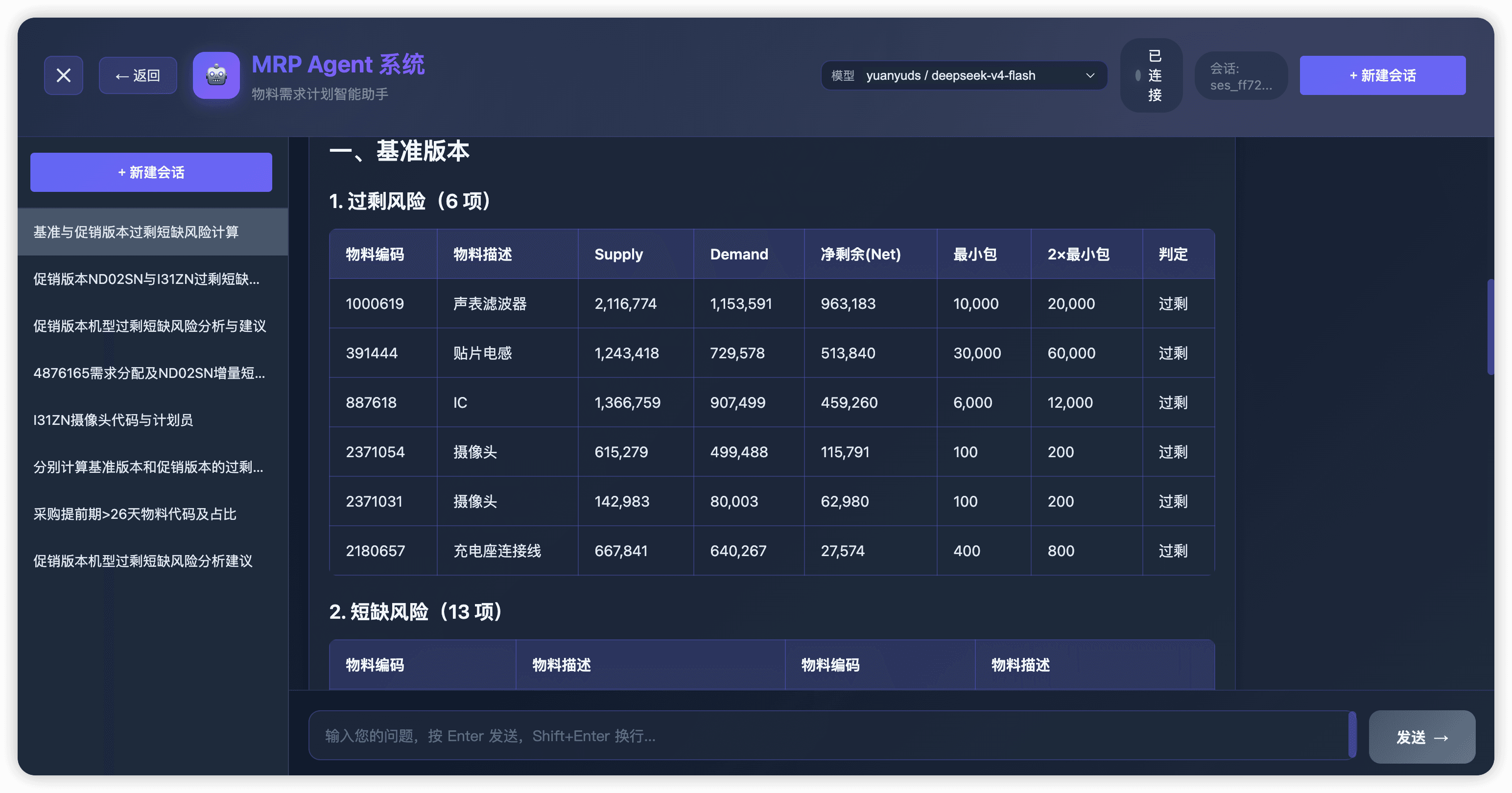This screenshot has height=793, width=1512.
Task: Open conversation 分别计算基准版本和促销版本的过剩
Action: [153, 466]
